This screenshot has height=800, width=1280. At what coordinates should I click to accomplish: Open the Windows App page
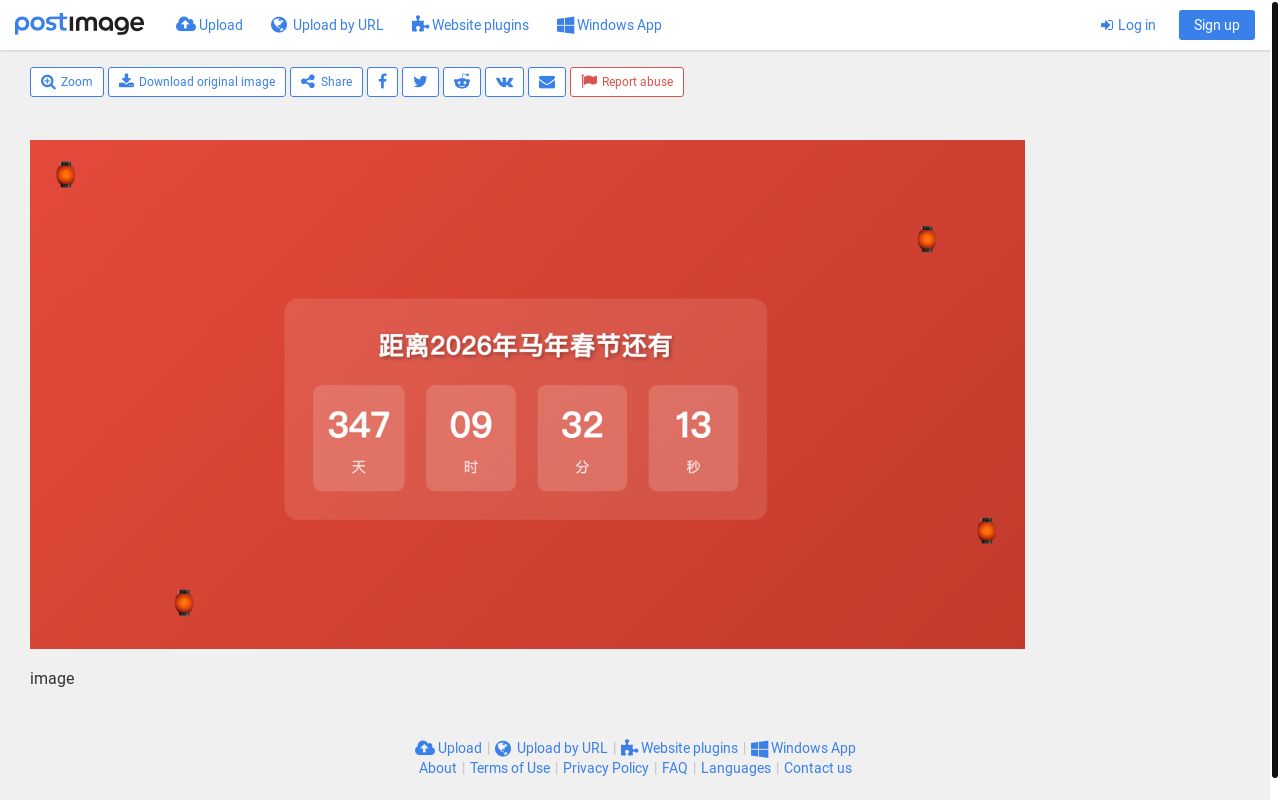tap(609, 25)
